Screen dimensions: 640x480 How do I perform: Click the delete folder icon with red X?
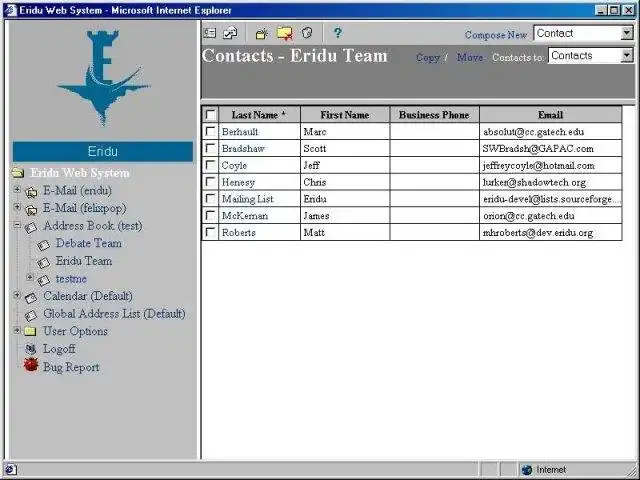click(285, 33)
